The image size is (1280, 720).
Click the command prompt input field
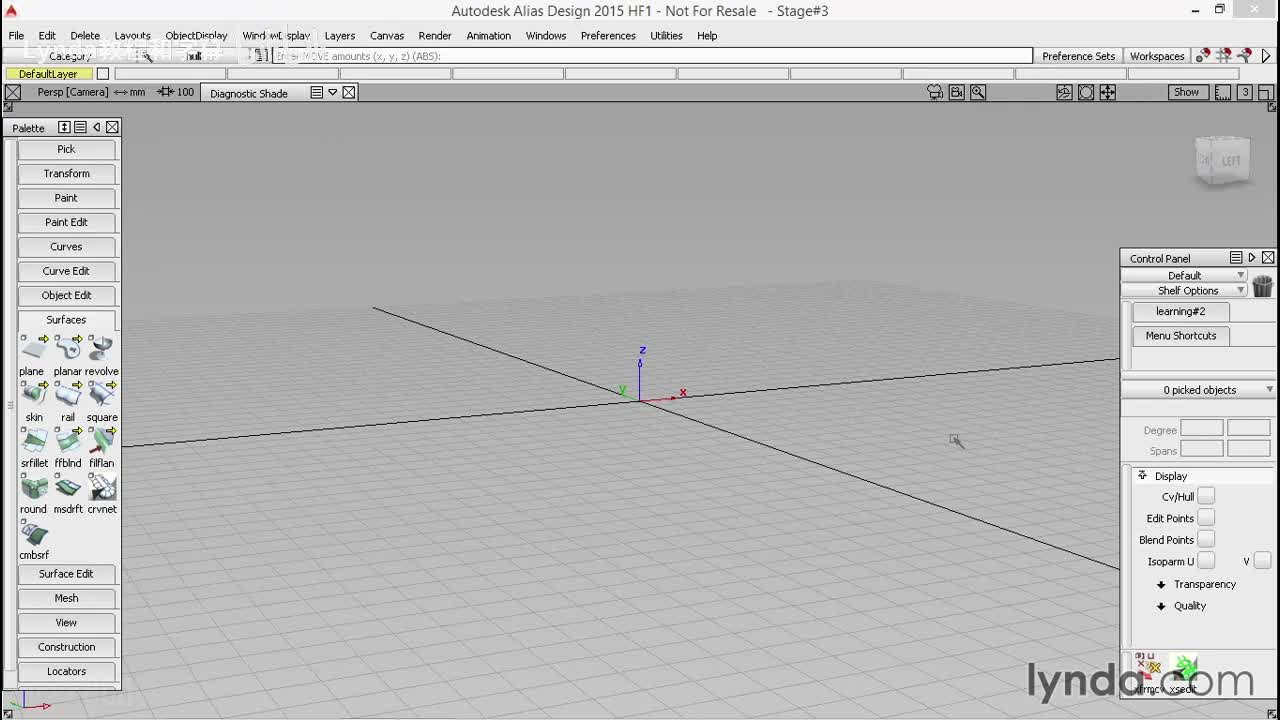[652, 56]
